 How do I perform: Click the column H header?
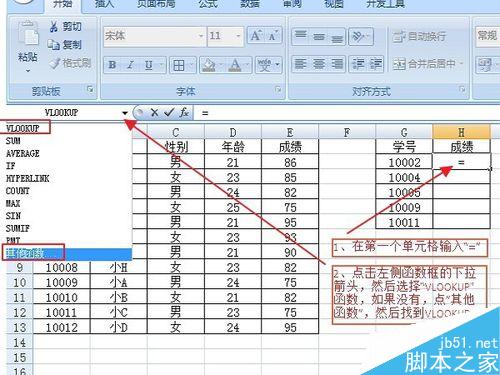tap(461, 132)
